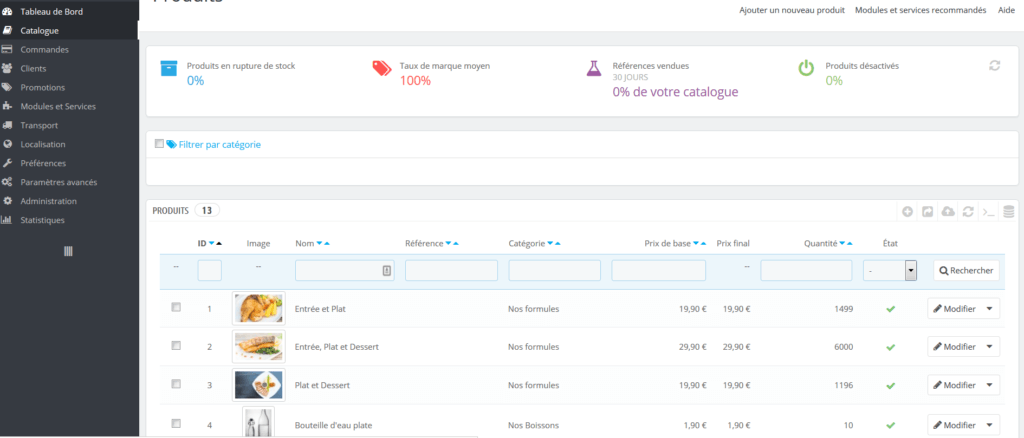
Task: Collapse the sidebar with bars icon
Action: [69, 251]
